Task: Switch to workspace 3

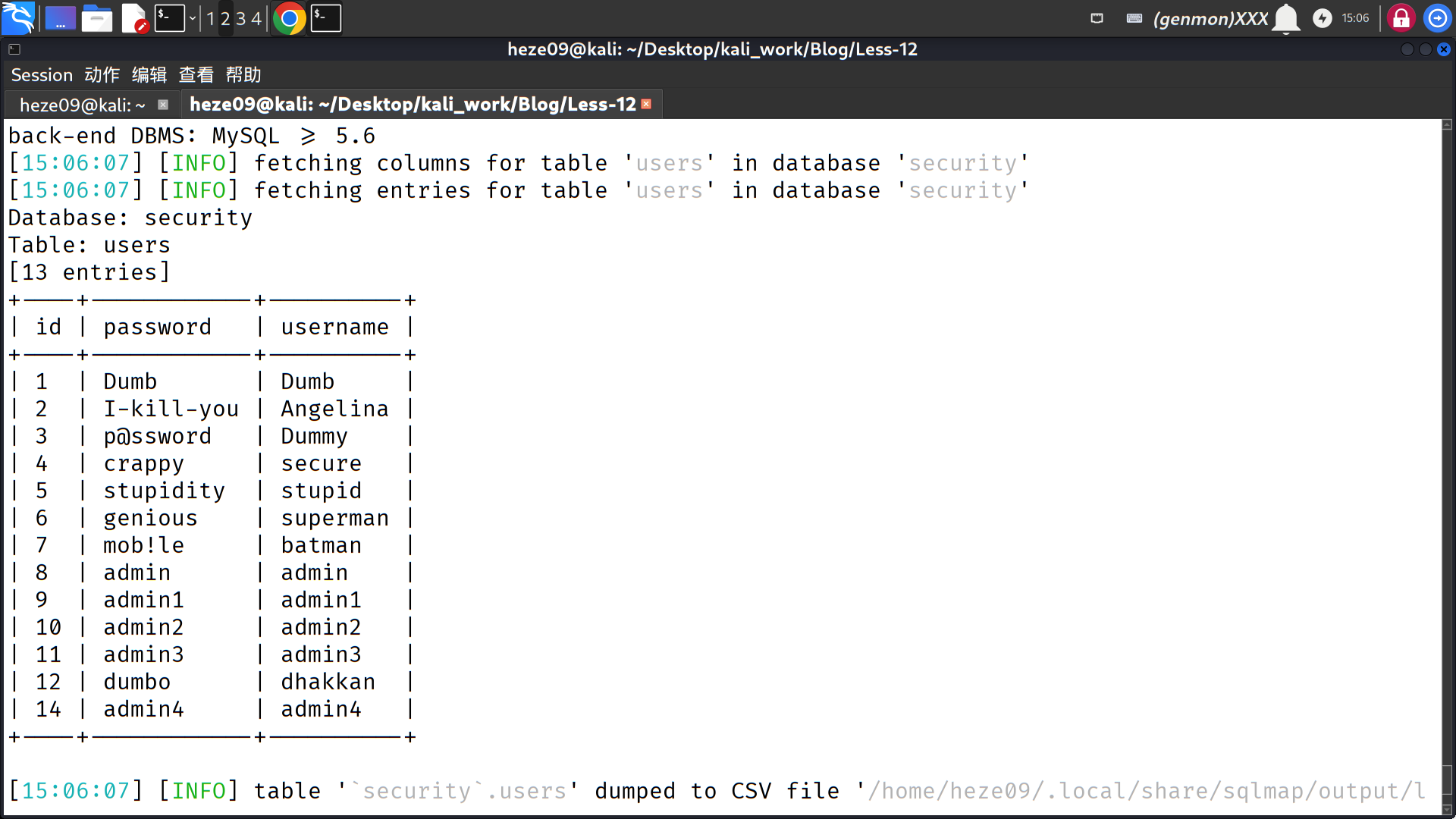Action: [240, 18]
